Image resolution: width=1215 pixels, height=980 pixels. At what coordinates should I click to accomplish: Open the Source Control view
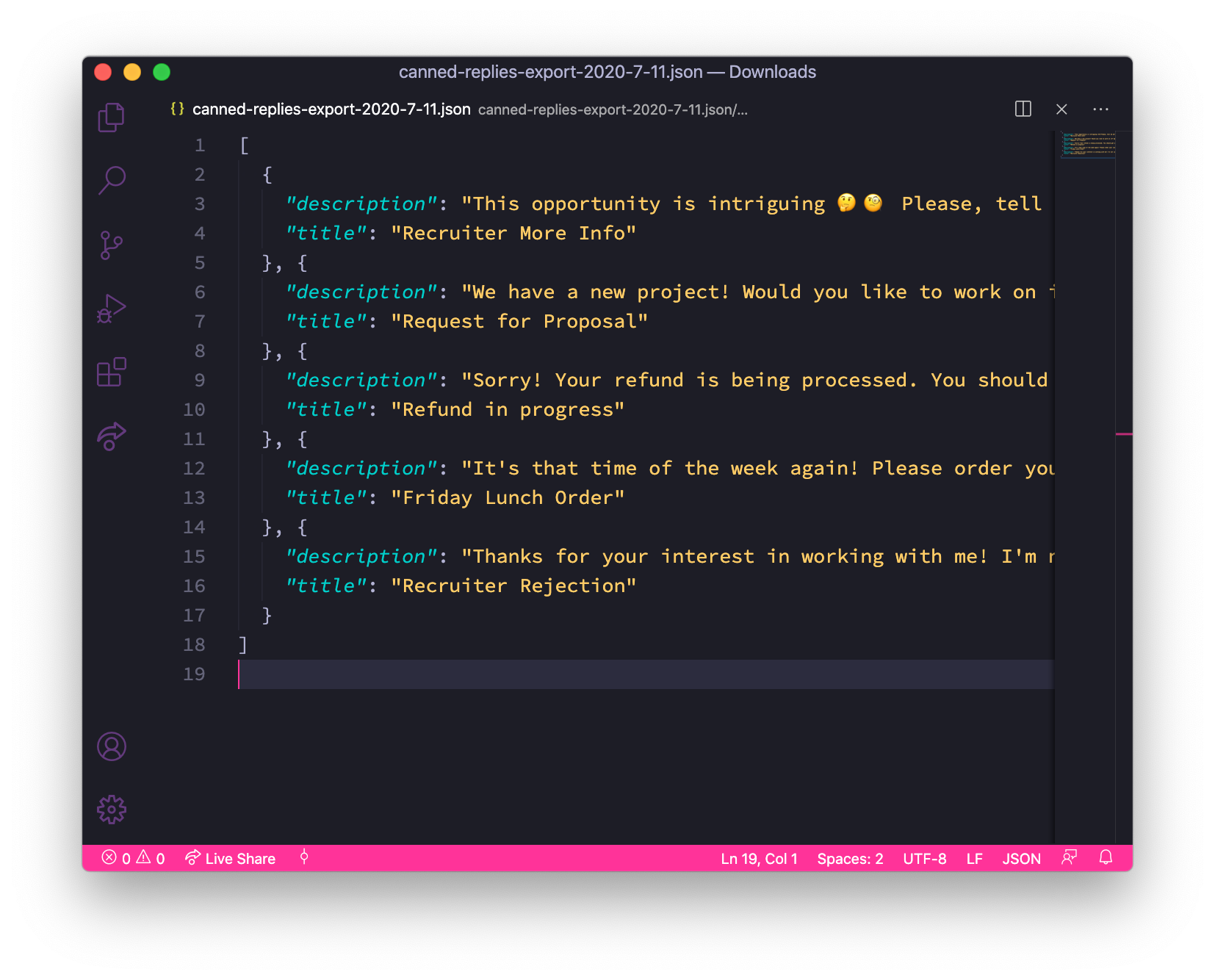click(x=111, y=245)
